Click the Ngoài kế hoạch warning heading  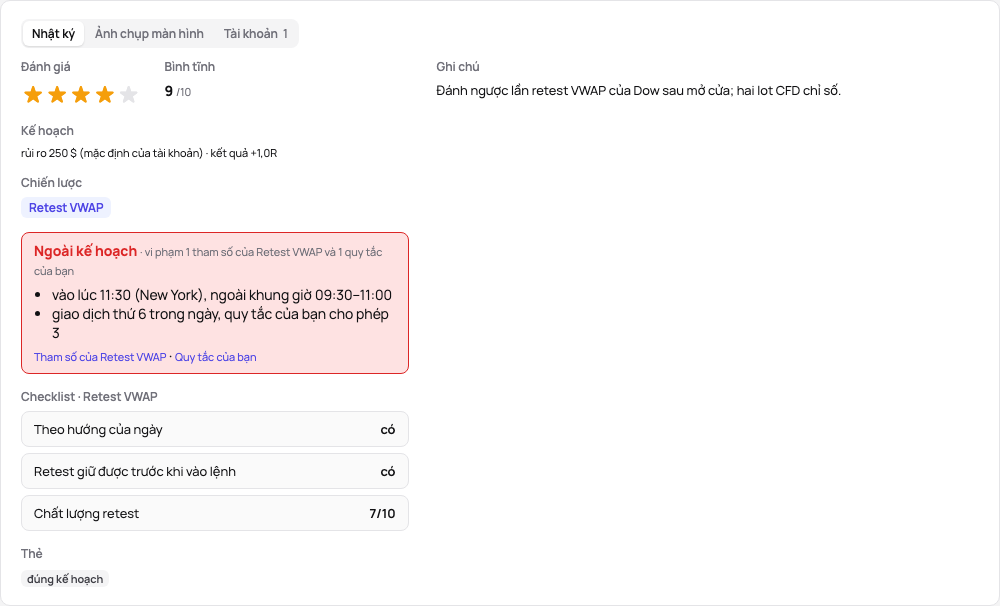pos(85,251)
